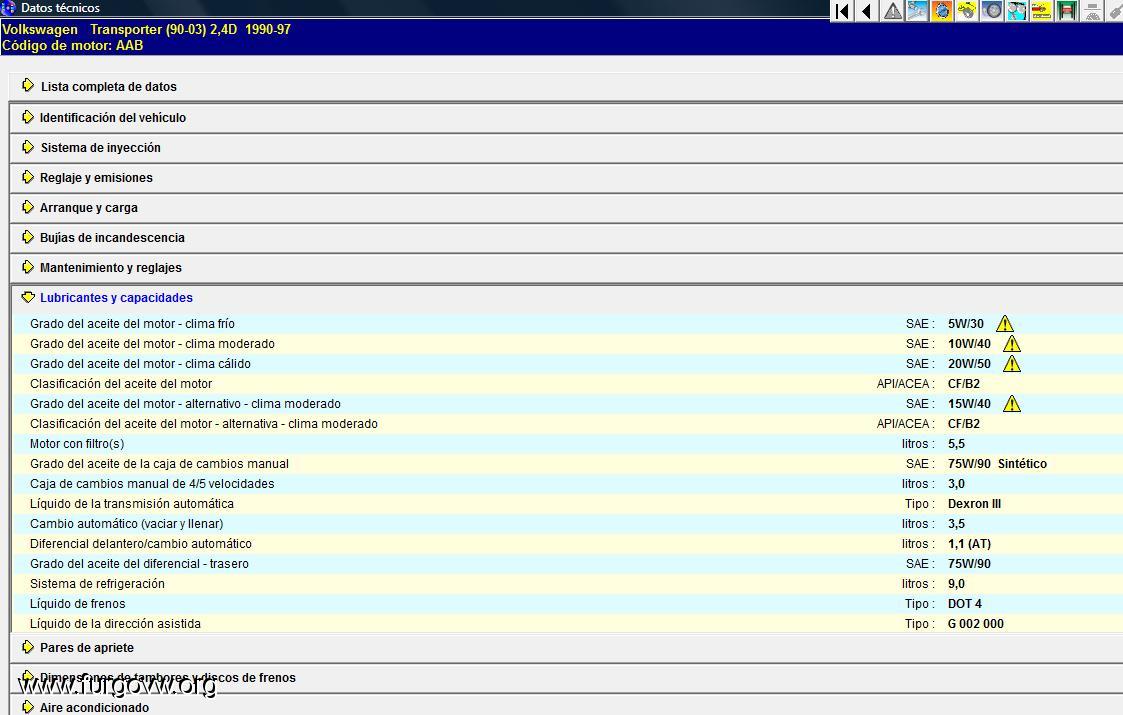This screenshot has height=715, width=1123.
Task: Click the 'Dexron III' value
Action: point(974,504)
